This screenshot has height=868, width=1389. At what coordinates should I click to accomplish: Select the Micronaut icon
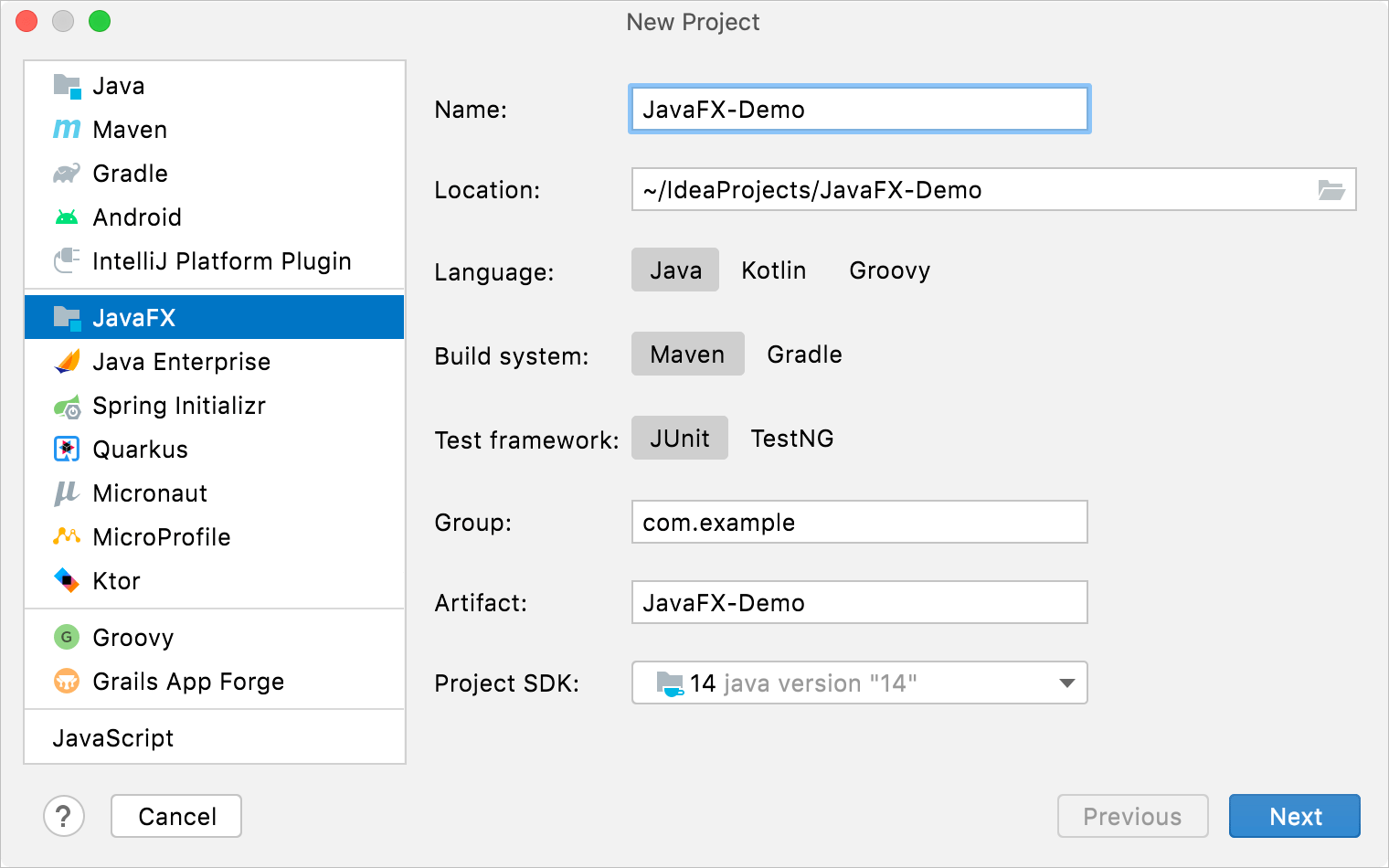click(x=66, y=492)
